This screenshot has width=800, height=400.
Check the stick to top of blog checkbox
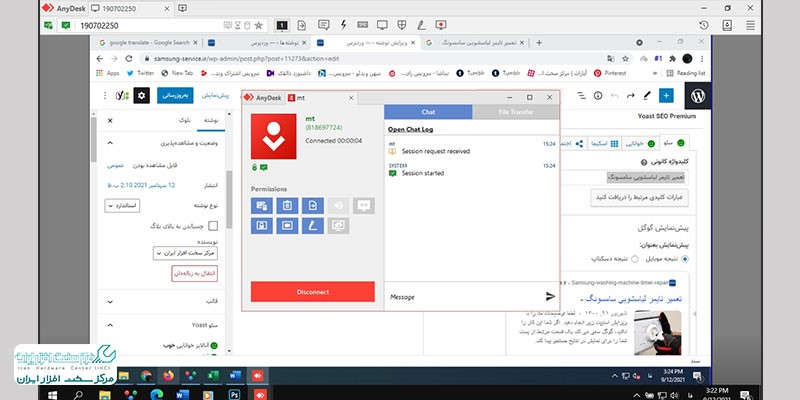tap(213, 226)
